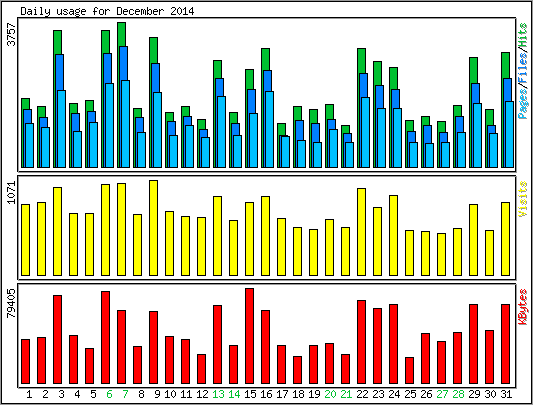Click the red KBytes bar for day 22
The width and height of the screenshot is (533, 405).
[361, 342]
